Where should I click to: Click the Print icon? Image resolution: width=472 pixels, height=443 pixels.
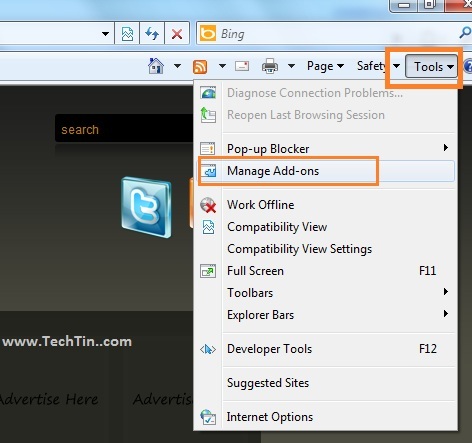point(270,66)
